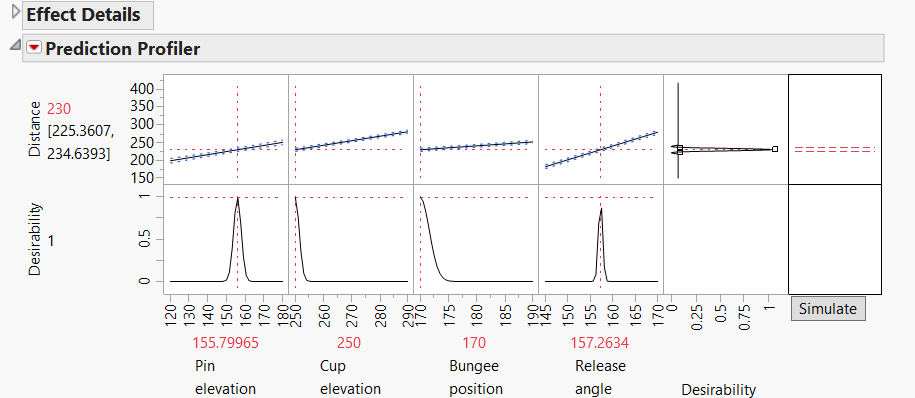Image resolution: width=915 pixels, height=398 pixels.
Task: Expand the Effect Details disclosure triangle
Action: [x=16, y=12]
